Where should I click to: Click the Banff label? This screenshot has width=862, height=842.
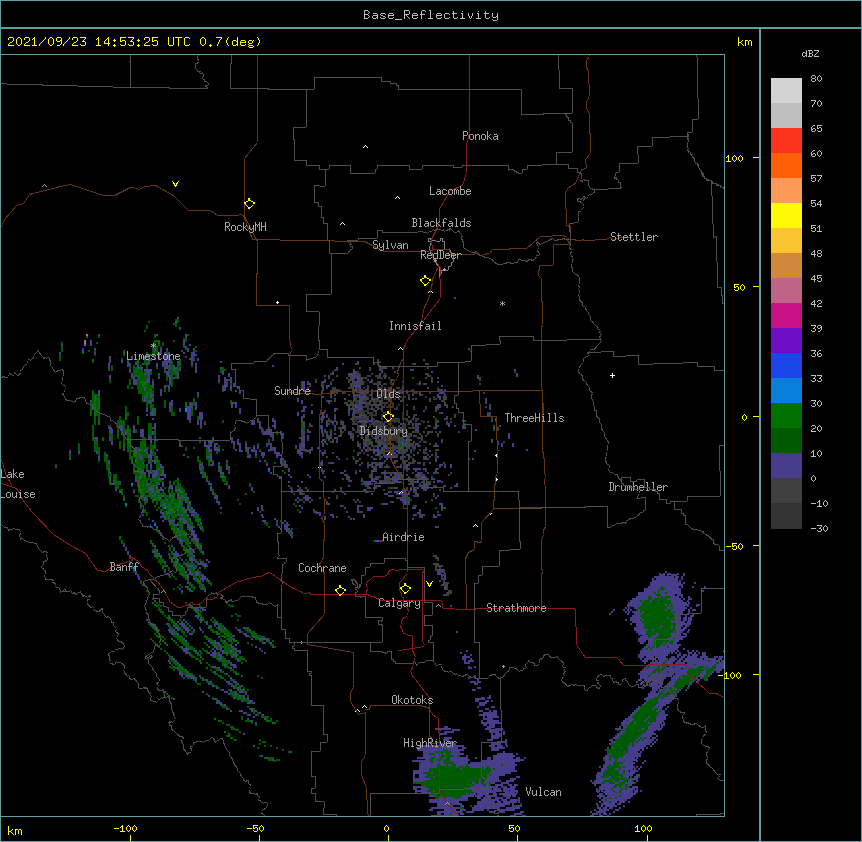click(x=124, y=567)
